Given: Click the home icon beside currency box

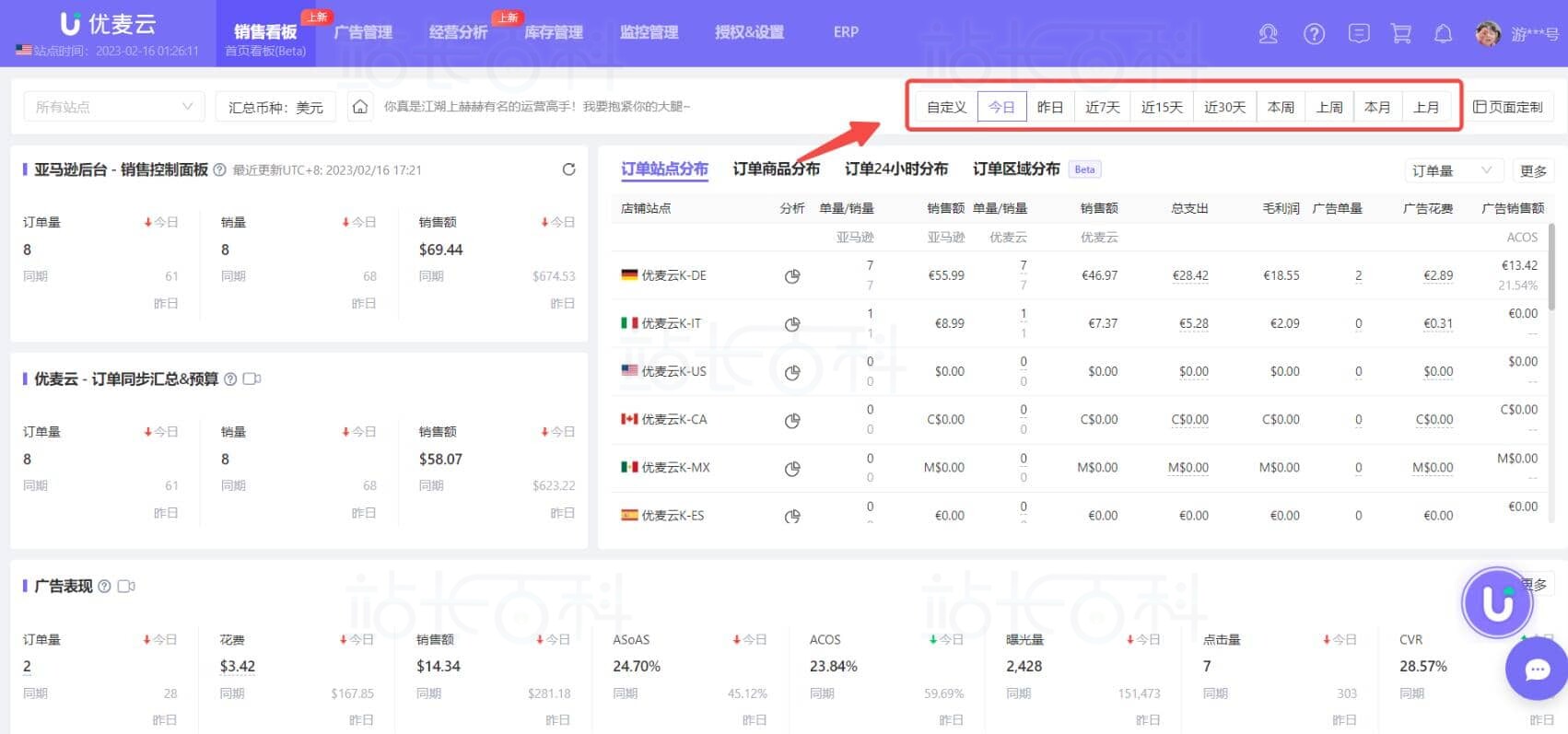Looking at the screenshot, I should (360, 107).
